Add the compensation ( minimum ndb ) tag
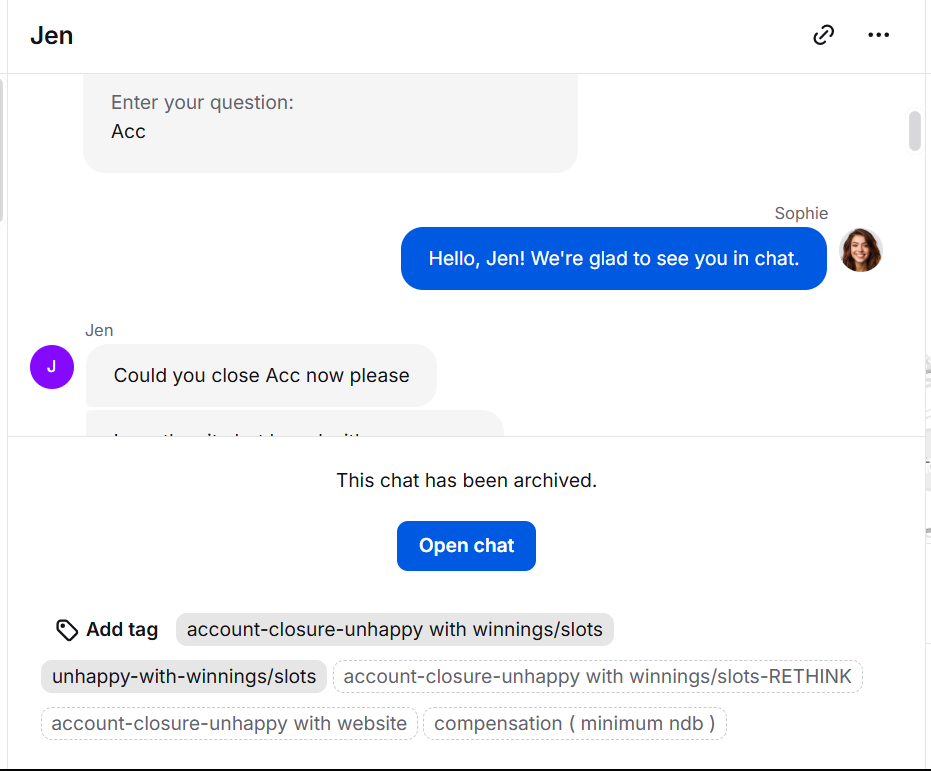 click(x=574, y=723)
